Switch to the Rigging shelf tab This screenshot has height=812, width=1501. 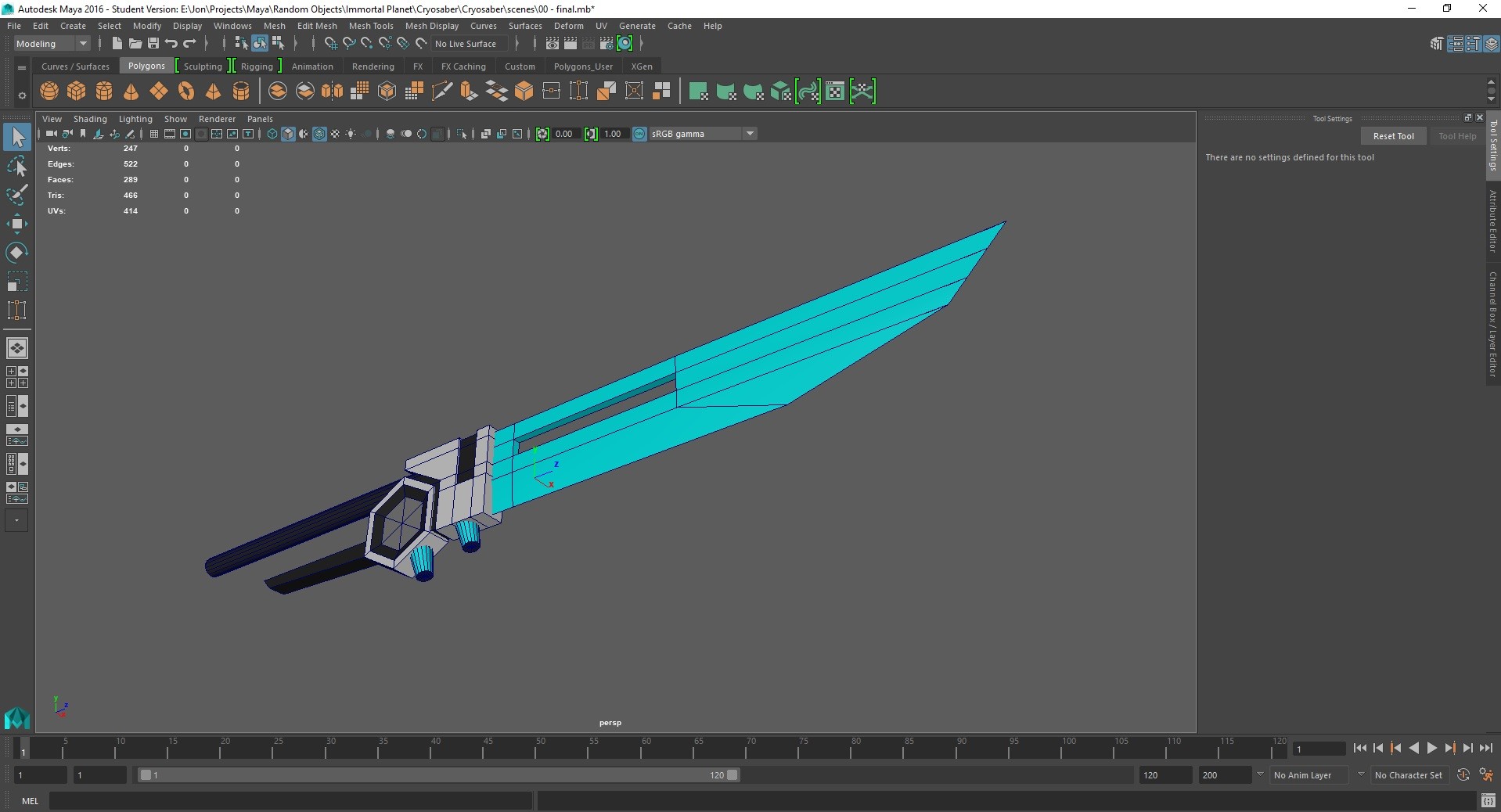point(257,66)
